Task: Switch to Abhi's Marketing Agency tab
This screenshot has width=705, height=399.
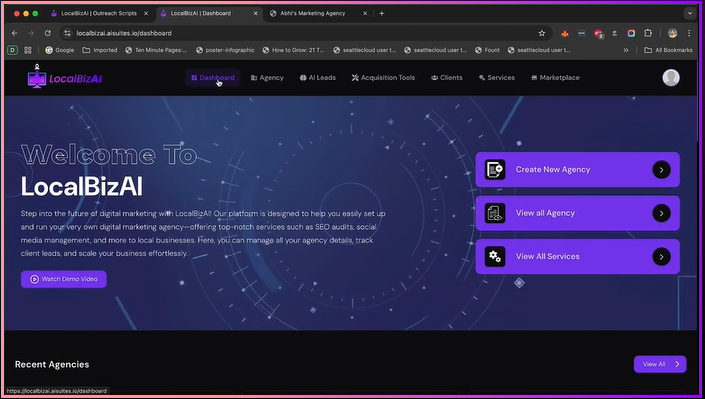Action: tap(318, 13)
